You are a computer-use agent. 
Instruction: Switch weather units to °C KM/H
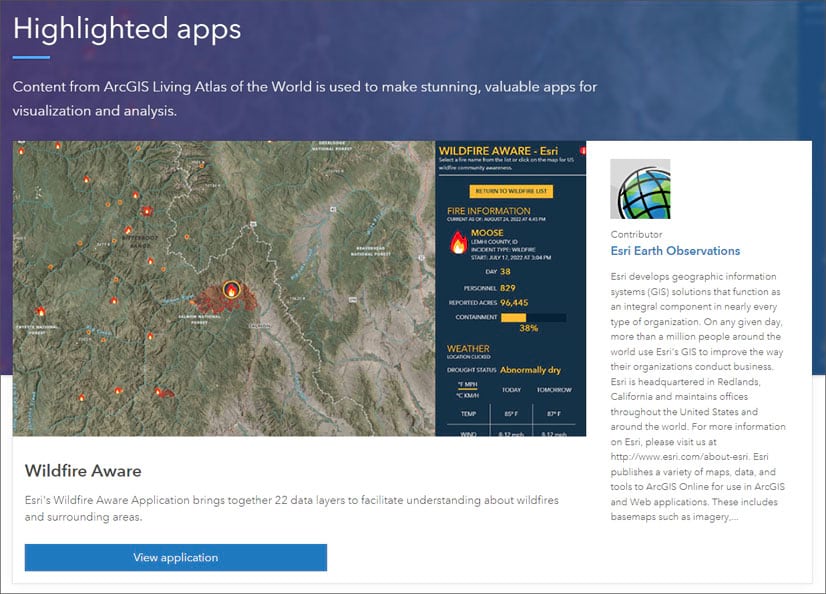[467, 396]
